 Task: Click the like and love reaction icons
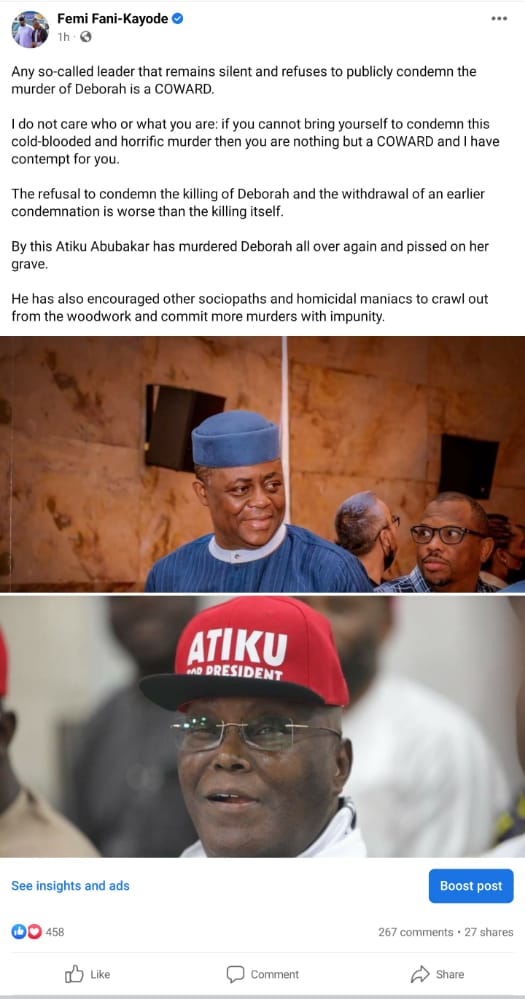(x=26, y=931)
